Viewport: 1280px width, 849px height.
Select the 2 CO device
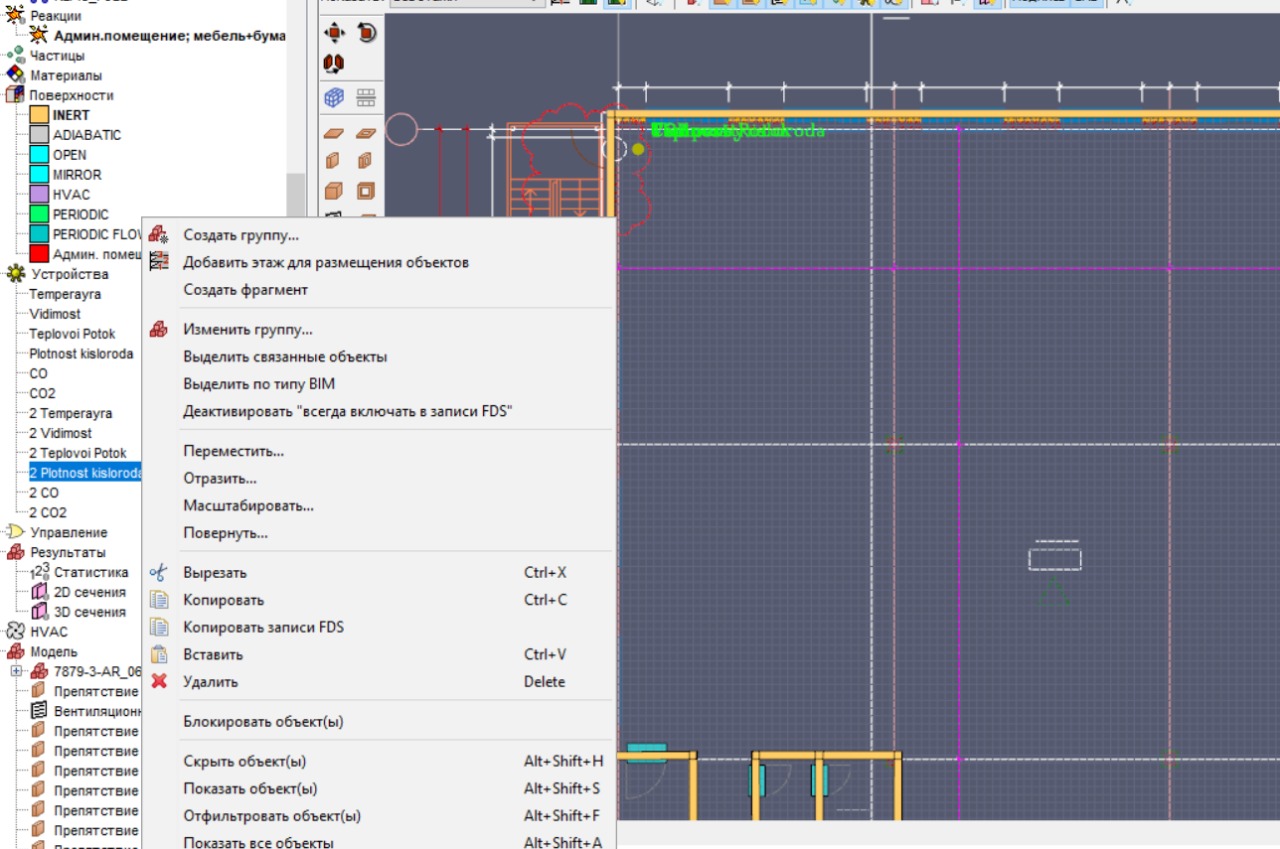tap(43, 492)
